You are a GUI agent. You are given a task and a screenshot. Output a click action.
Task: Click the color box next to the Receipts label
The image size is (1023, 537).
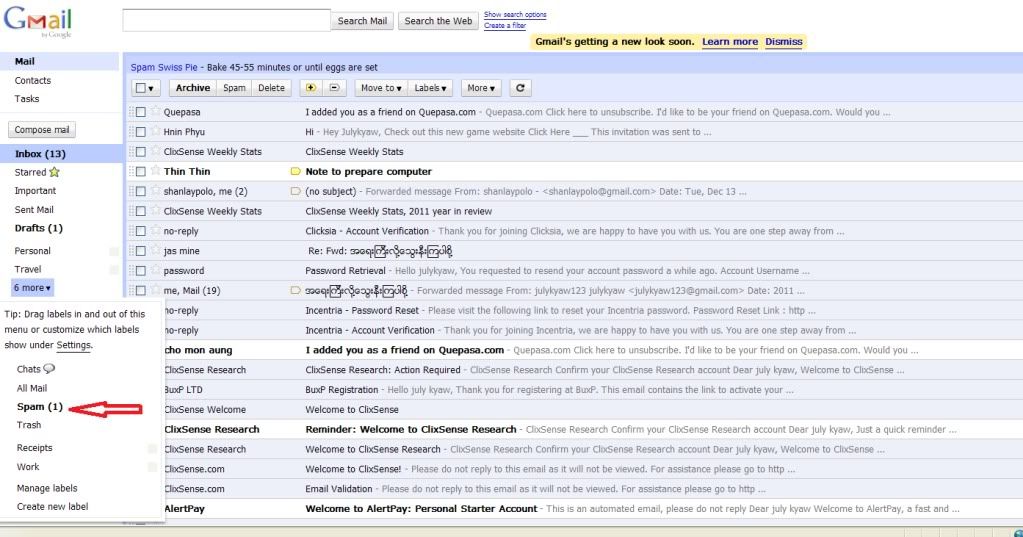(x=152, y=448)
